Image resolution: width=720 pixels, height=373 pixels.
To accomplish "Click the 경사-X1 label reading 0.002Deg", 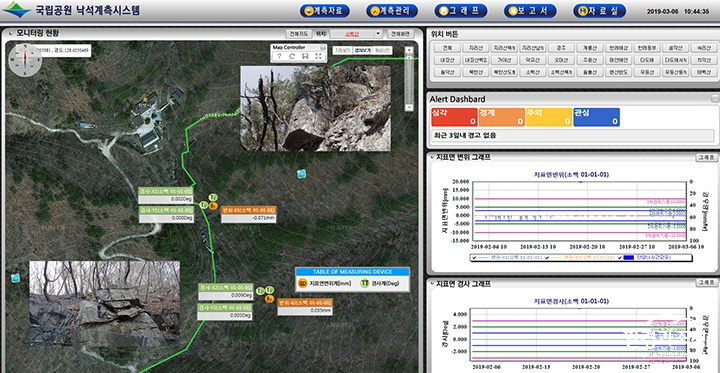I will pyautogui.click(x=166, y=195).
